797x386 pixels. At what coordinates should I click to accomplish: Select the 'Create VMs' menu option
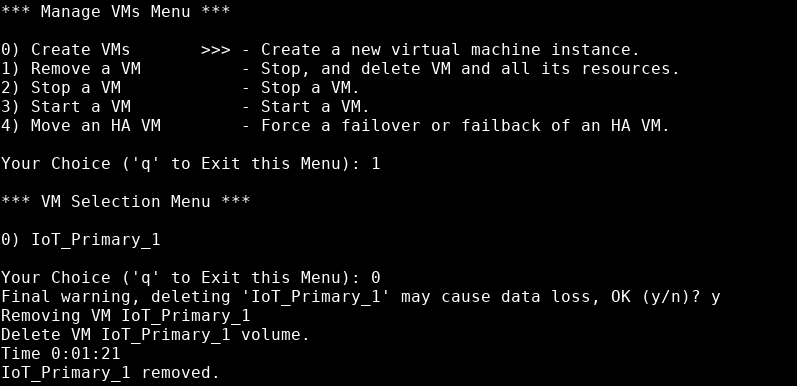click(x=65, y=49)
